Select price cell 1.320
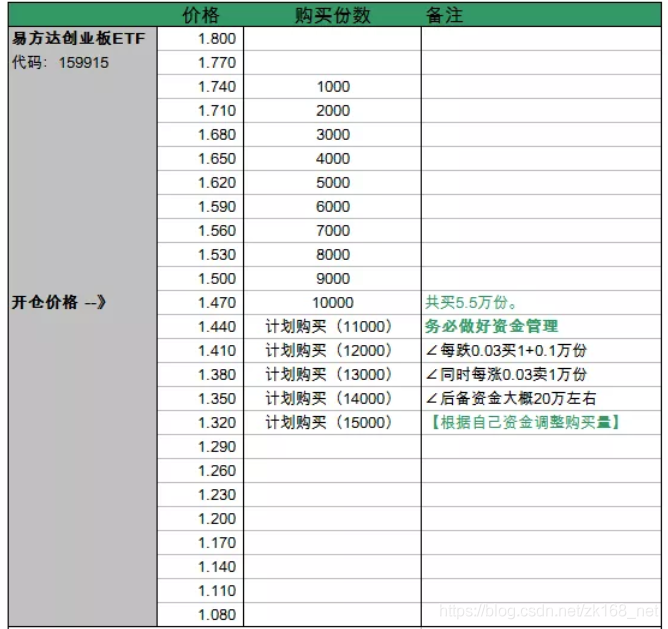Screen dimensions: 668x629 coord(200,423)
